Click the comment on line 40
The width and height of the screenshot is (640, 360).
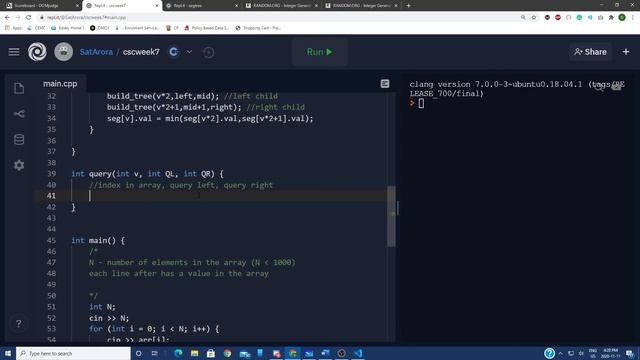[x=181, y=185]
